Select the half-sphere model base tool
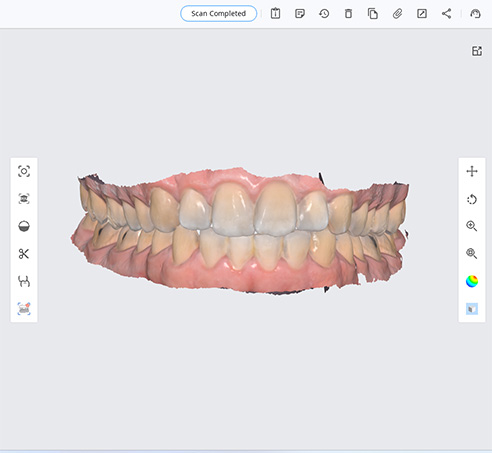This screenshot has width=492, height=453. (x=24, y=226)
